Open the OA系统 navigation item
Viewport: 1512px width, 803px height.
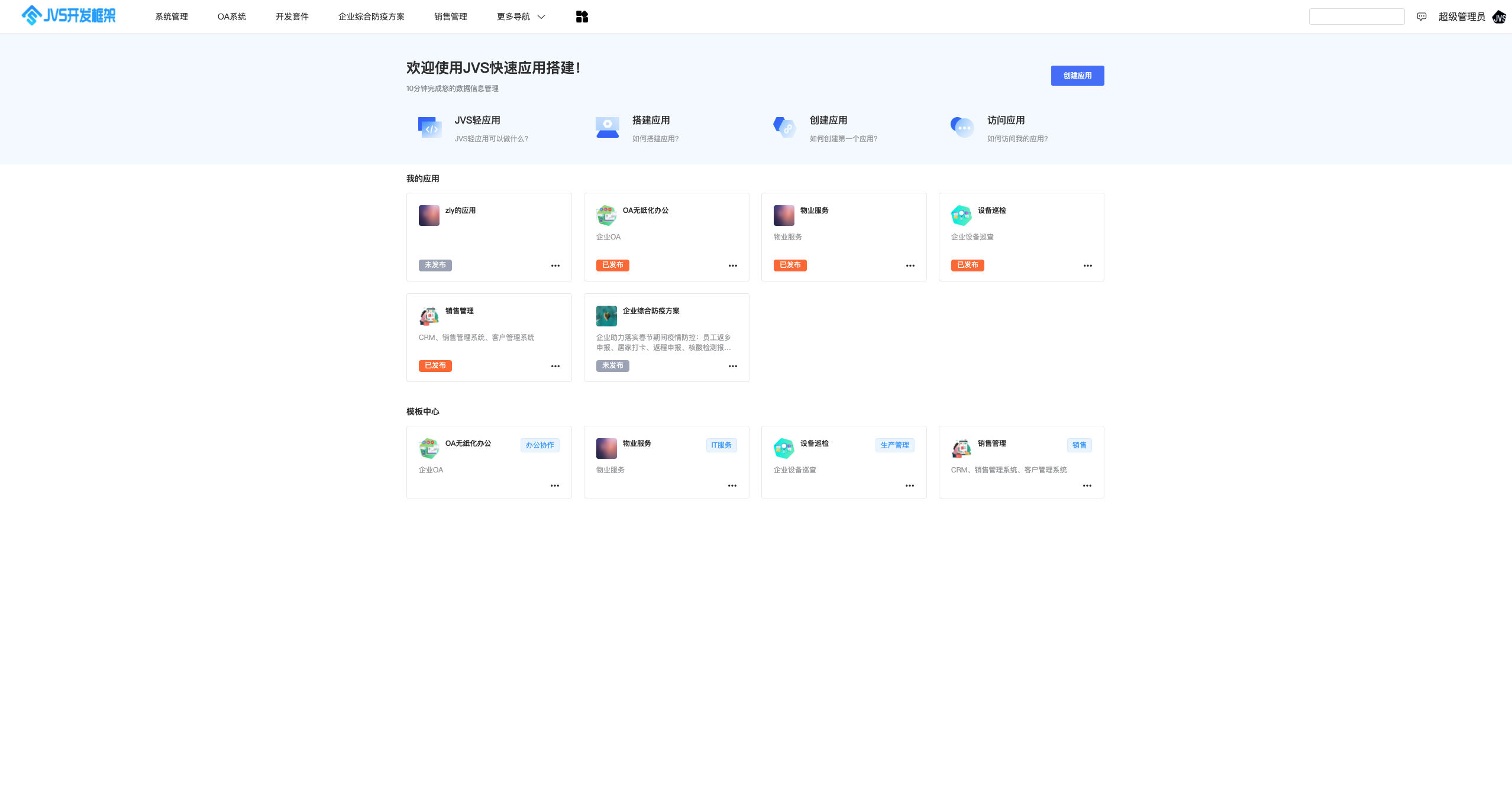[232, 17]
